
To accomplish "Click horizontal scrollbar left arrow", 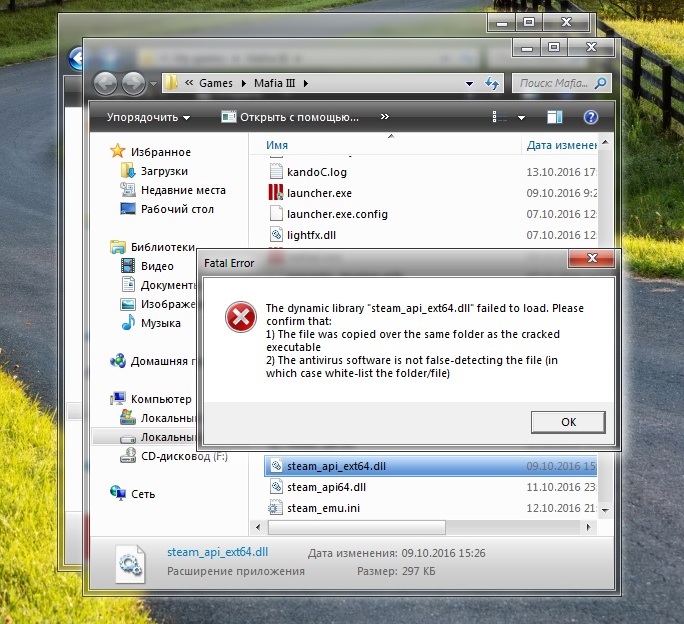I will click(258, 527).
